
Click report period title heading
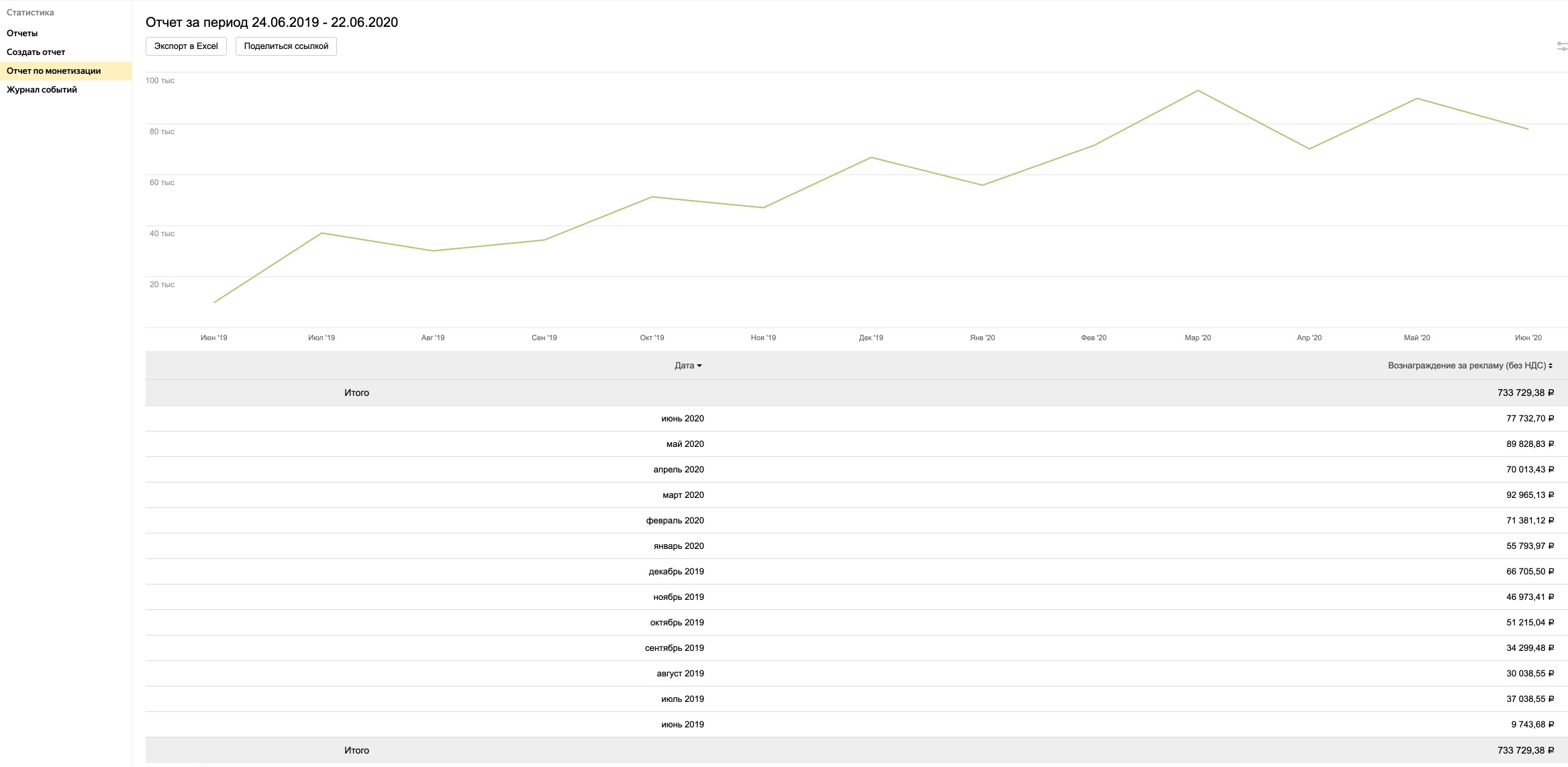click(272, 22)
